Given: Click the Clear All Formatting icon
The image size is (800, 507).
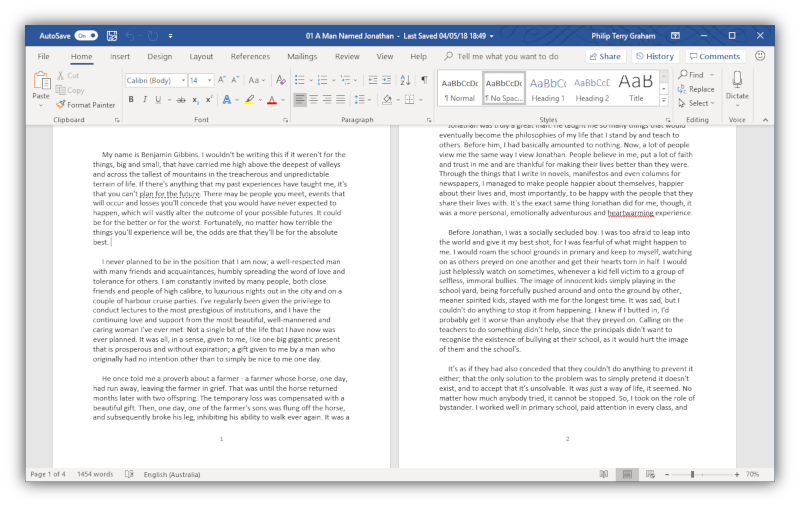Looking at the screenshot, I should pos(280,80).
